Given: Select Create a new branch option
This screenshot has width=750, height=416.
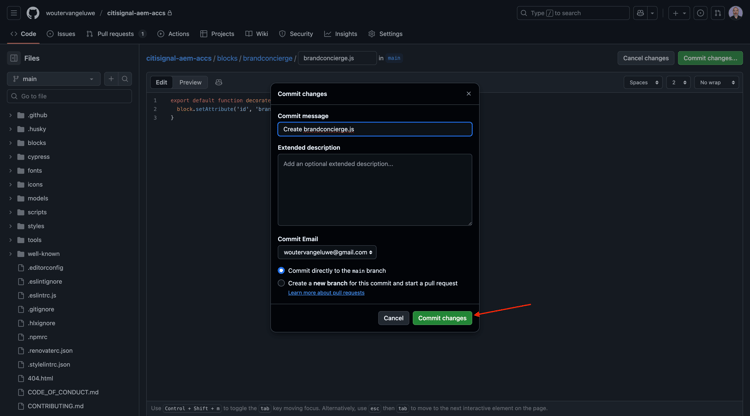Looking at the screenshot, I should [x=281, y=283].
